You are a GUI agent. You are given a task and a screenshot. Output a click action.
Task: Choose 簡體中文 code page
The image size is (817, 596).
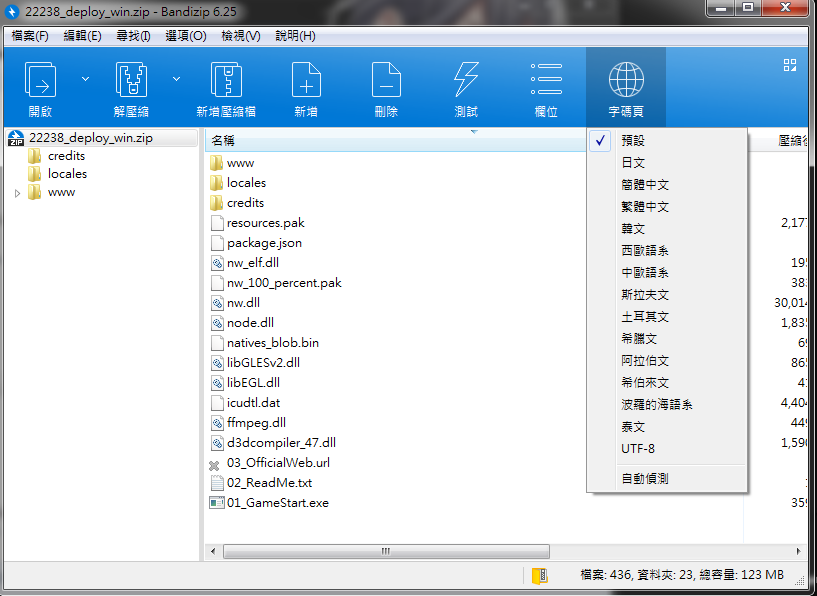pos(667,184)
